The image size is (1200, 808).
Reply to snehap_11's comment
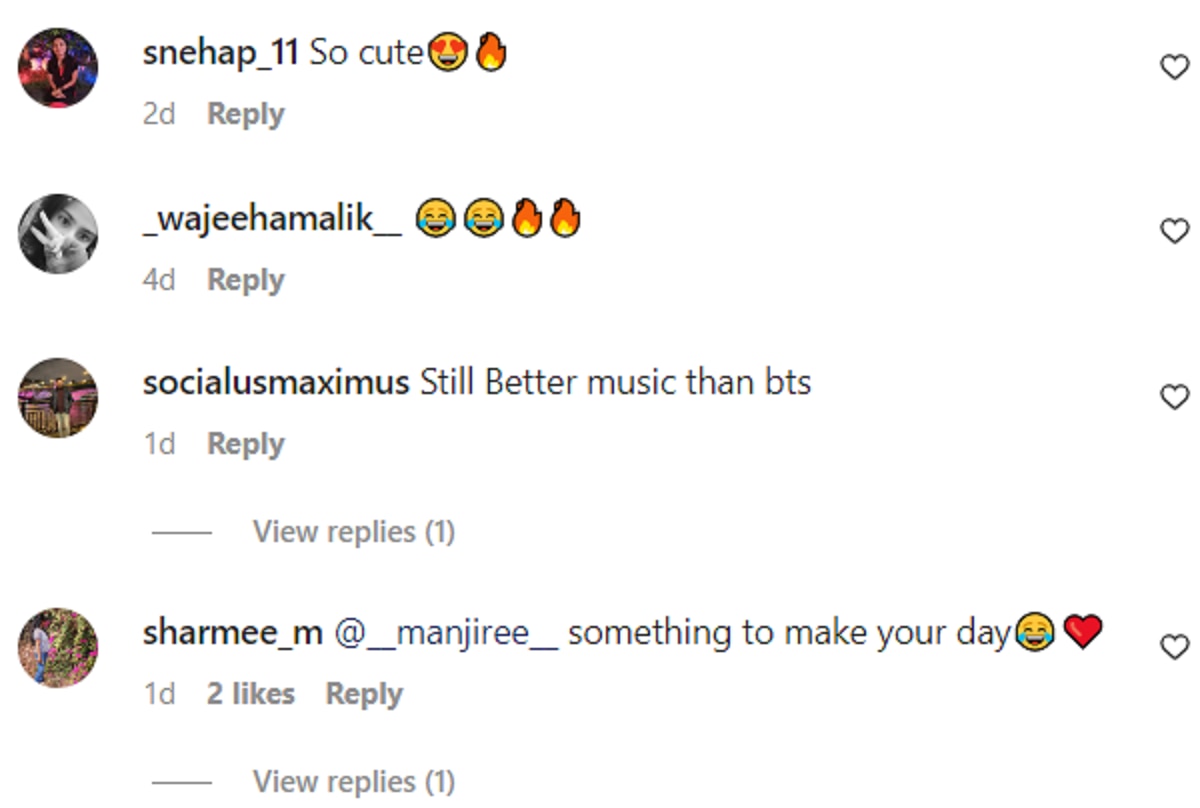point(245,114)
